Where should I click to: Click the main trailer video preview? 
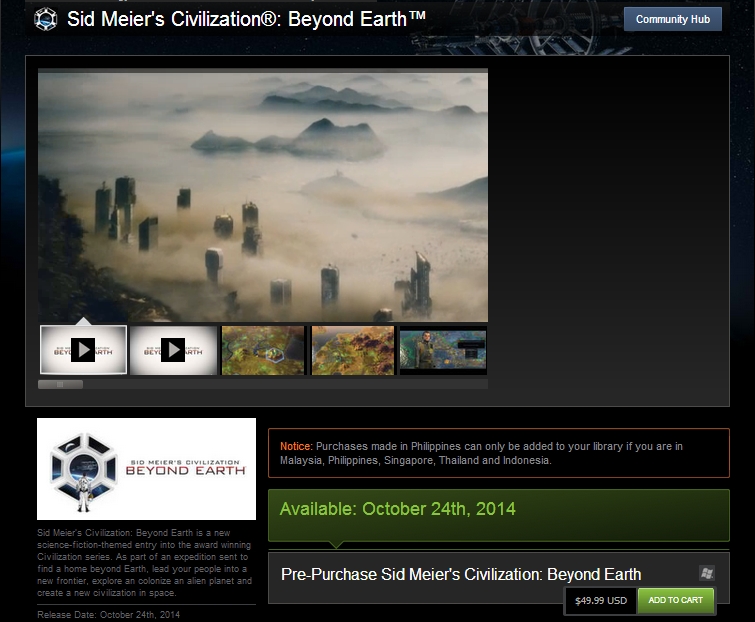click(263, 195)
